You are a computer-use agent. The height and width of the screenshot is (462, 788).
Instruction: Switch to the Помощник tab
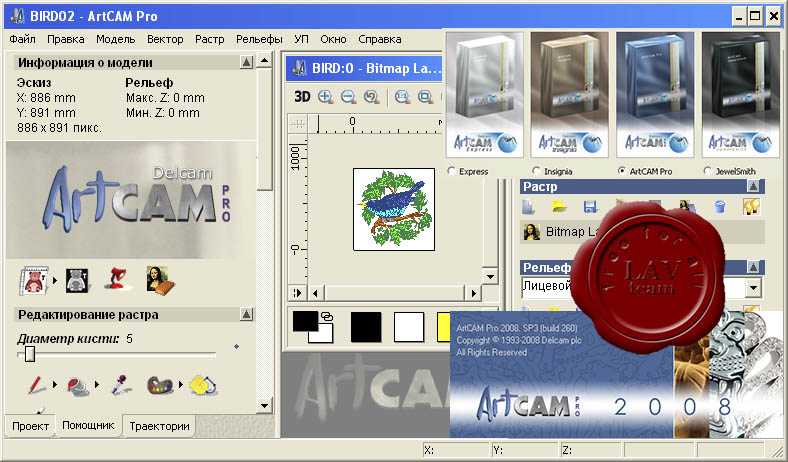pos(88,425)
